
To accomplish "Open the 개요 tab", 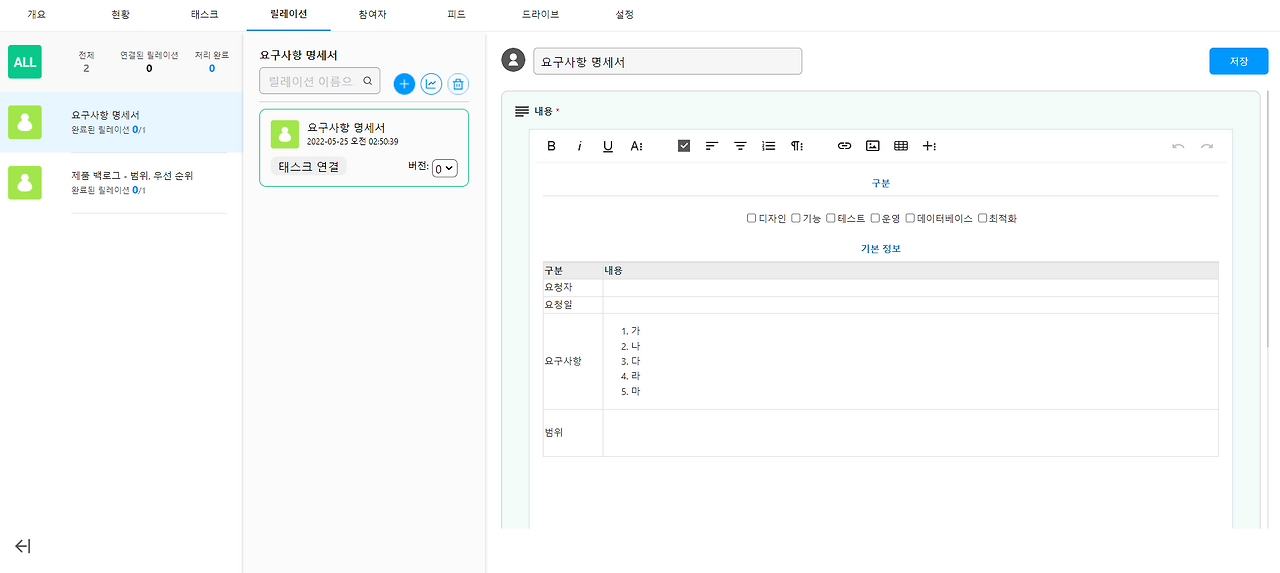I will pyautogui.click(x=37, y=15).
